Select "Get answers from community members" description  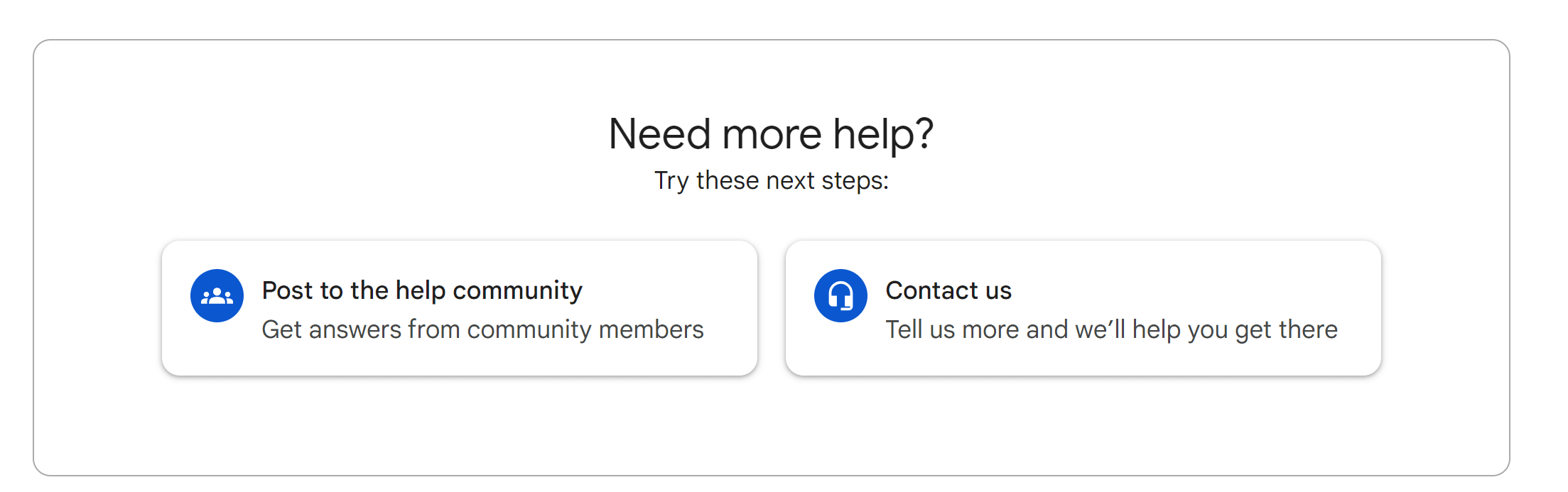click(x=482, y=329)
